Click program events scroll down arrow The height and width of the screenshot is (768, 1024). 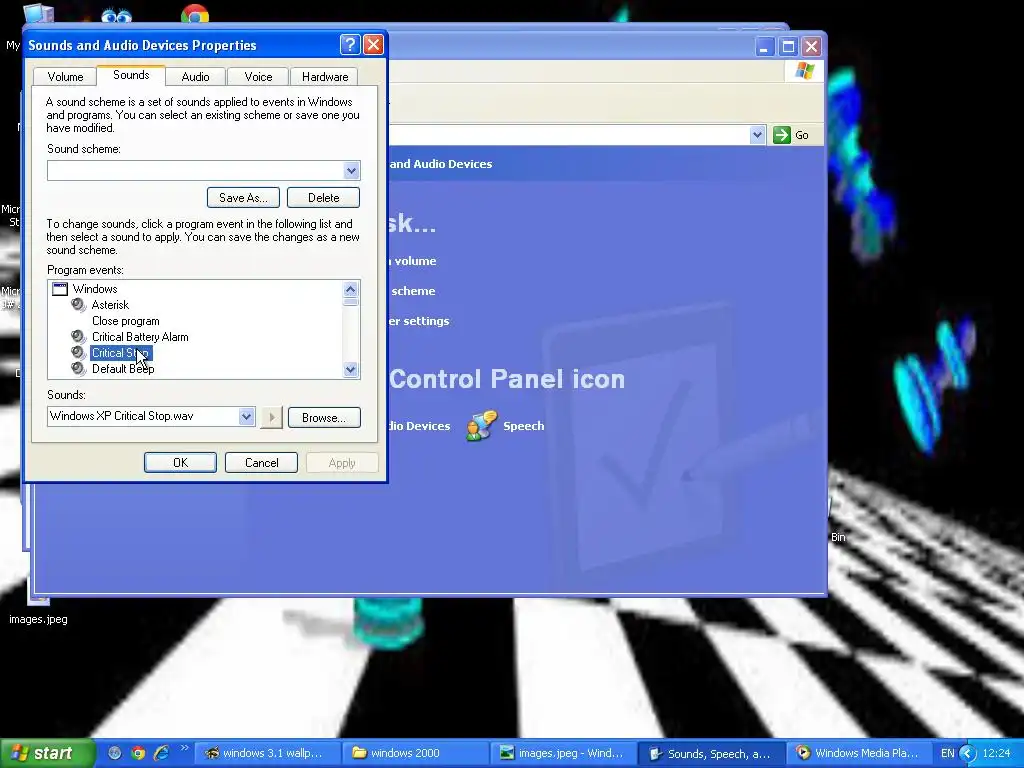click(x=351, y=370)
